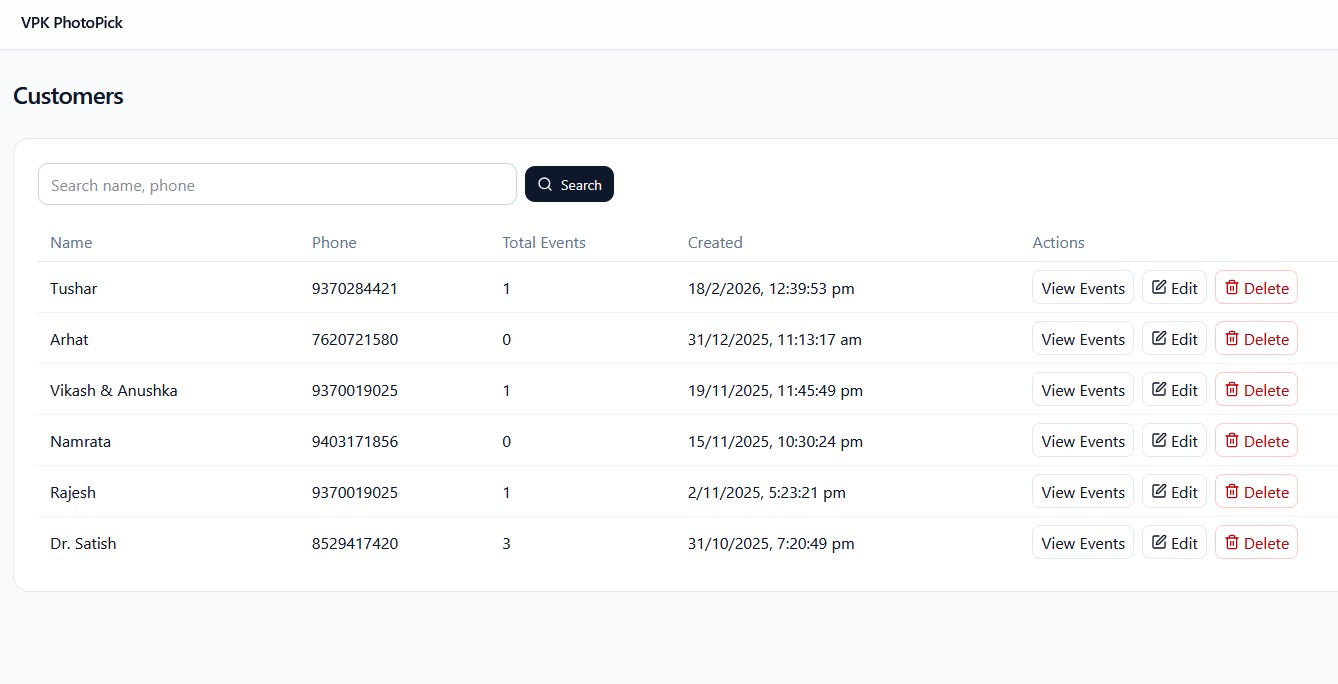This screenshot has height=684, width=1338.
Task: Click the edit pencil in Rajesh's row
Action: click(1159, 492)
